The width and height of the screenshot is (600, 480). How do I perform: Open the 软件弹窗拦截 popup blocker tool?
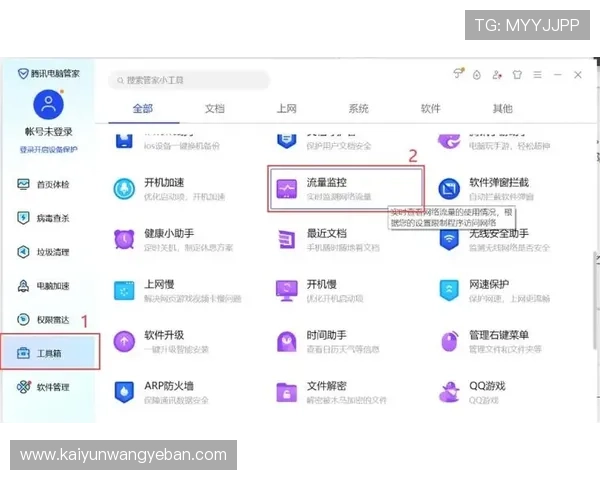click(x=486, y=189)
